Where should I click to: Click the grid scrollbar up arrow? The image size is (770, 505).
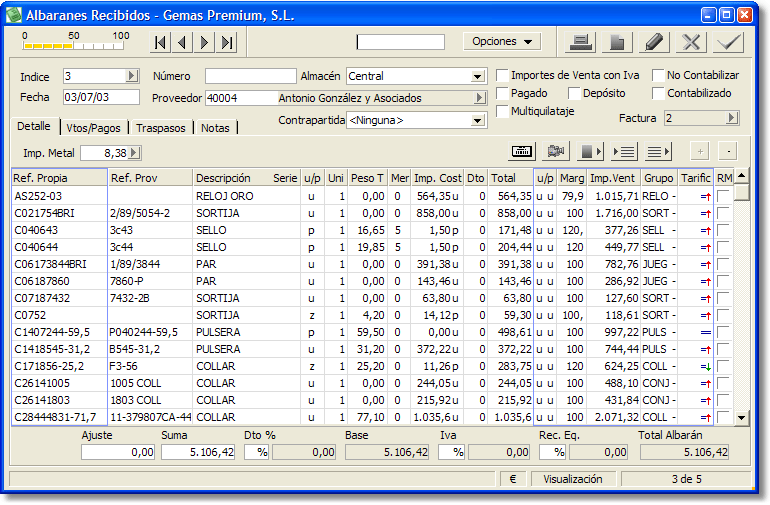[742, 175]
